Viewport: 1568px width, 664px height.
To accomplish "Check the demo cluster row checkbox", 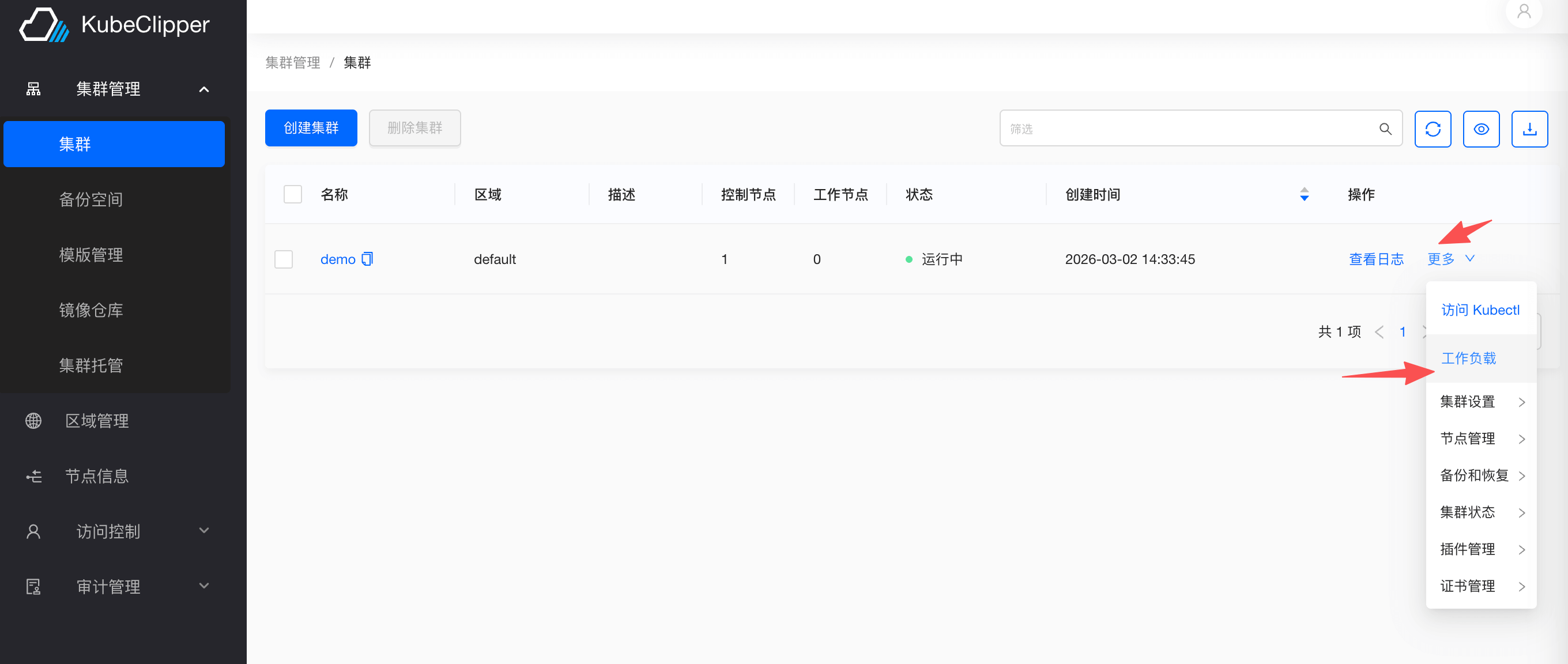I will (x=284, y=259).
